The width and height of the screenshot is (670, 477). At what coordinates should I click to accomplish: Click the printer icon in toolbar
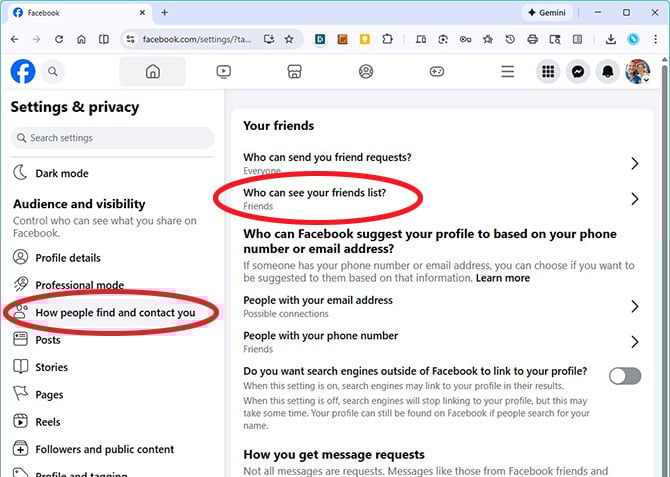point(532,39)
